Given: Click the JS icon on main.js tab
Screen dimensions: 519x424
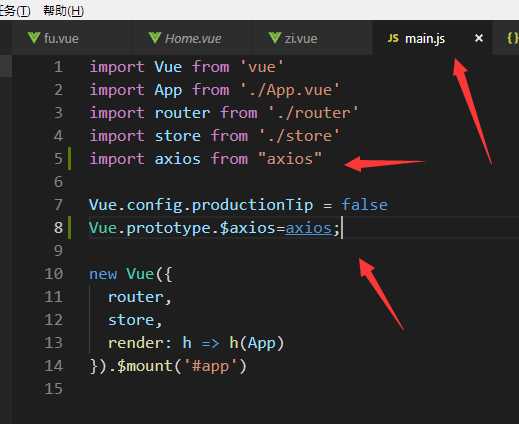Looking at the screenshot, I should click(x=393, y=38).
